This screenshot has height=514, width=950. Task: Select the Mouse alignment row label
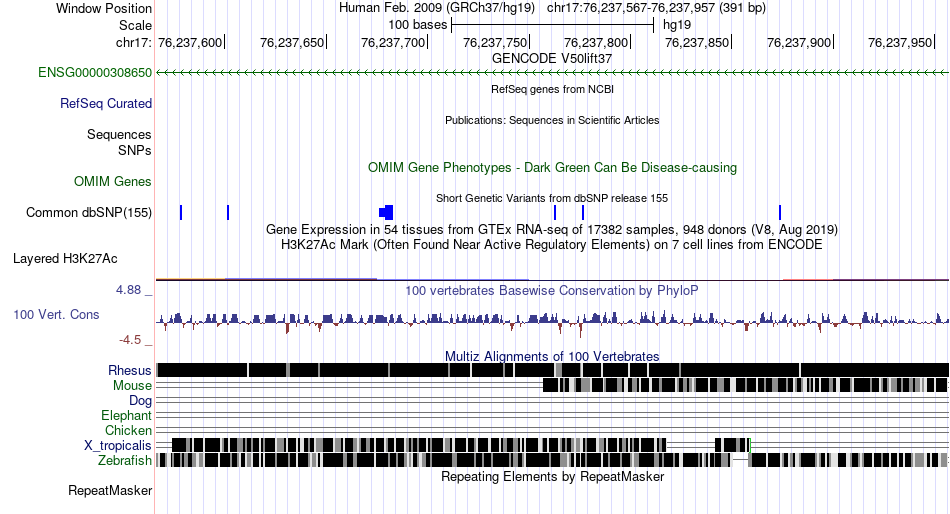[x=133, y=386]
